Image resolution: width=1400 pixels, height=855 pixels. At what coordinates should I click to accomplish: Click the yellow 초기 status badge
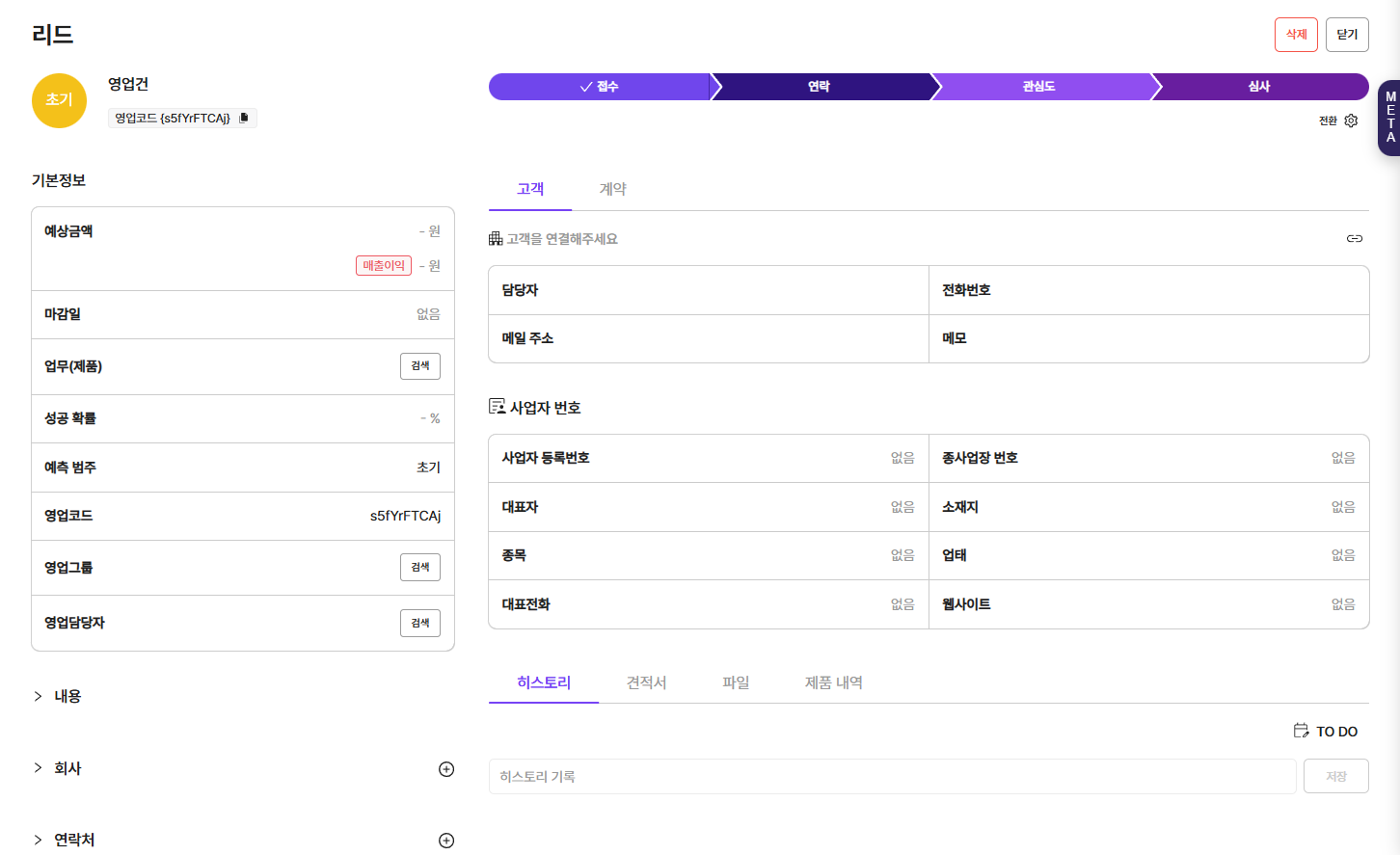tap(59, 100)
